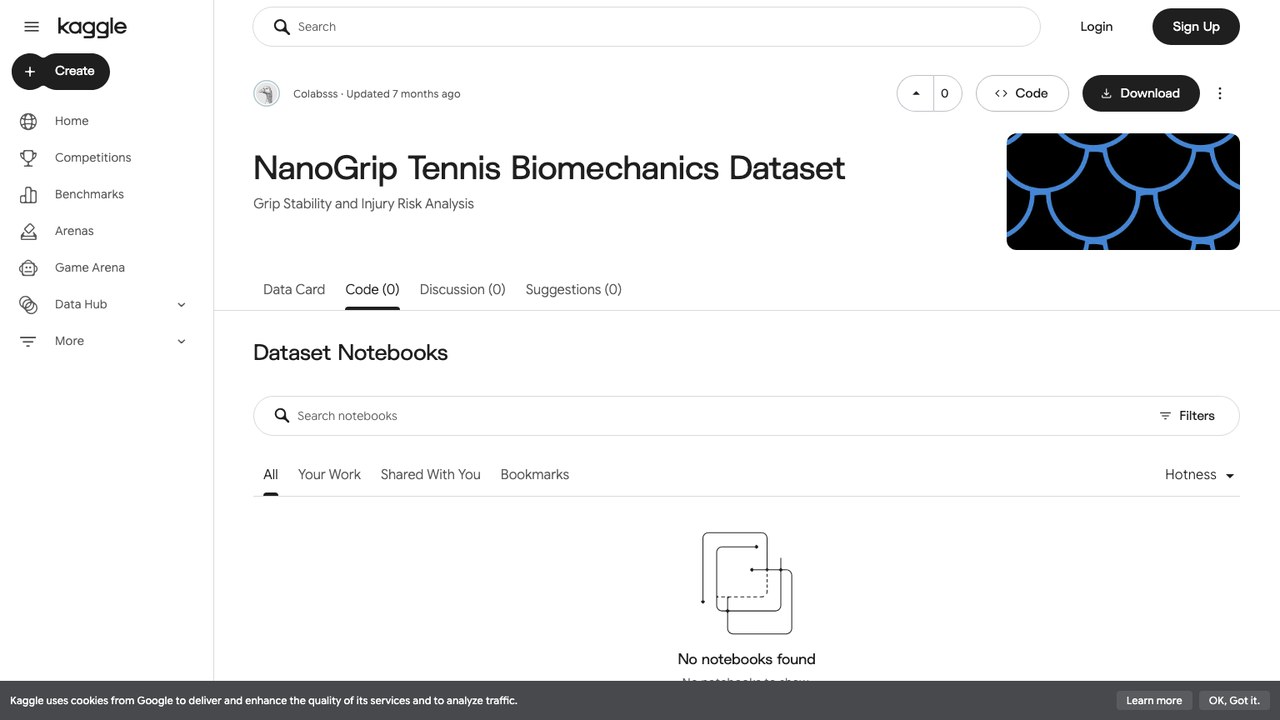This screenshot has height=720, width=1280.
Task: Click the Home globe icon
Action: (28, 121)
